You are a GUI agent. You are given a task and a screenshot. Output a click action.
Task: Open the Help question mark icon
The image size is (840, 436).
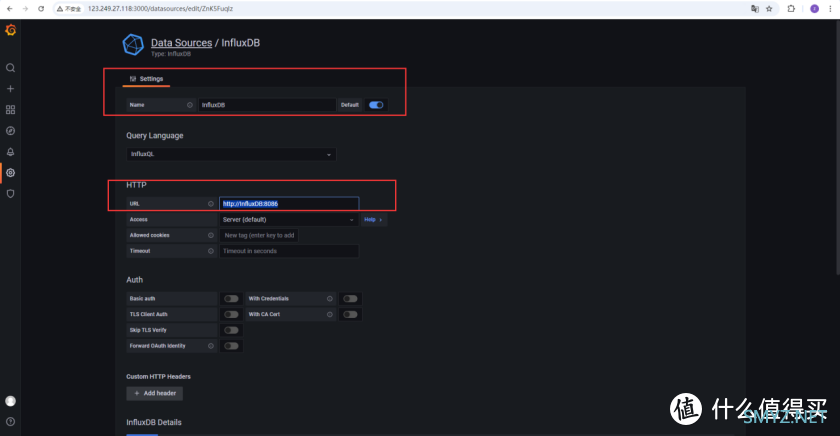pyautogui.click(x=10, y=422)
